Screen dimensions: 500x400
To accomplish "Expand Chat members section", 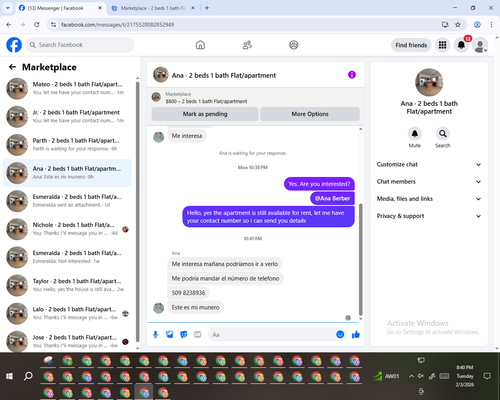I will tap(429, 182).
